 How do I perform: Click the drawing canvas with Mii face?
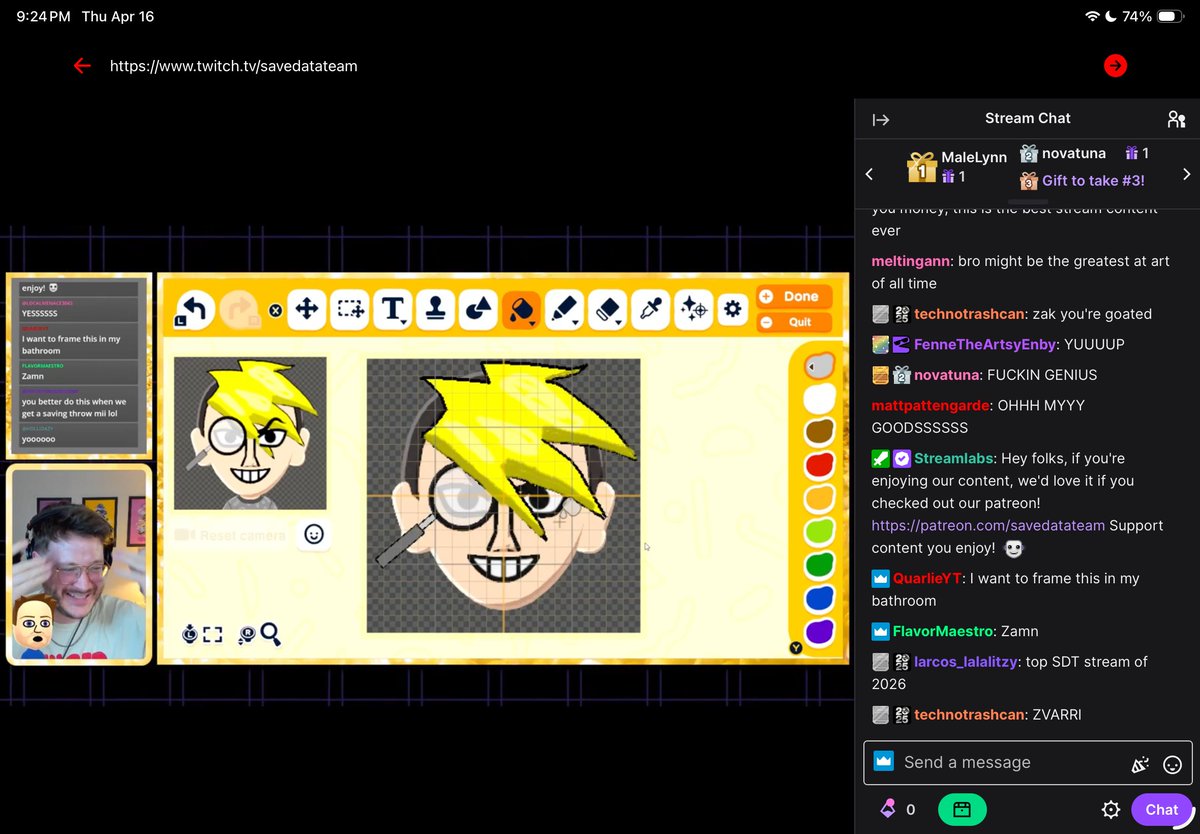(x=503, y=496)
